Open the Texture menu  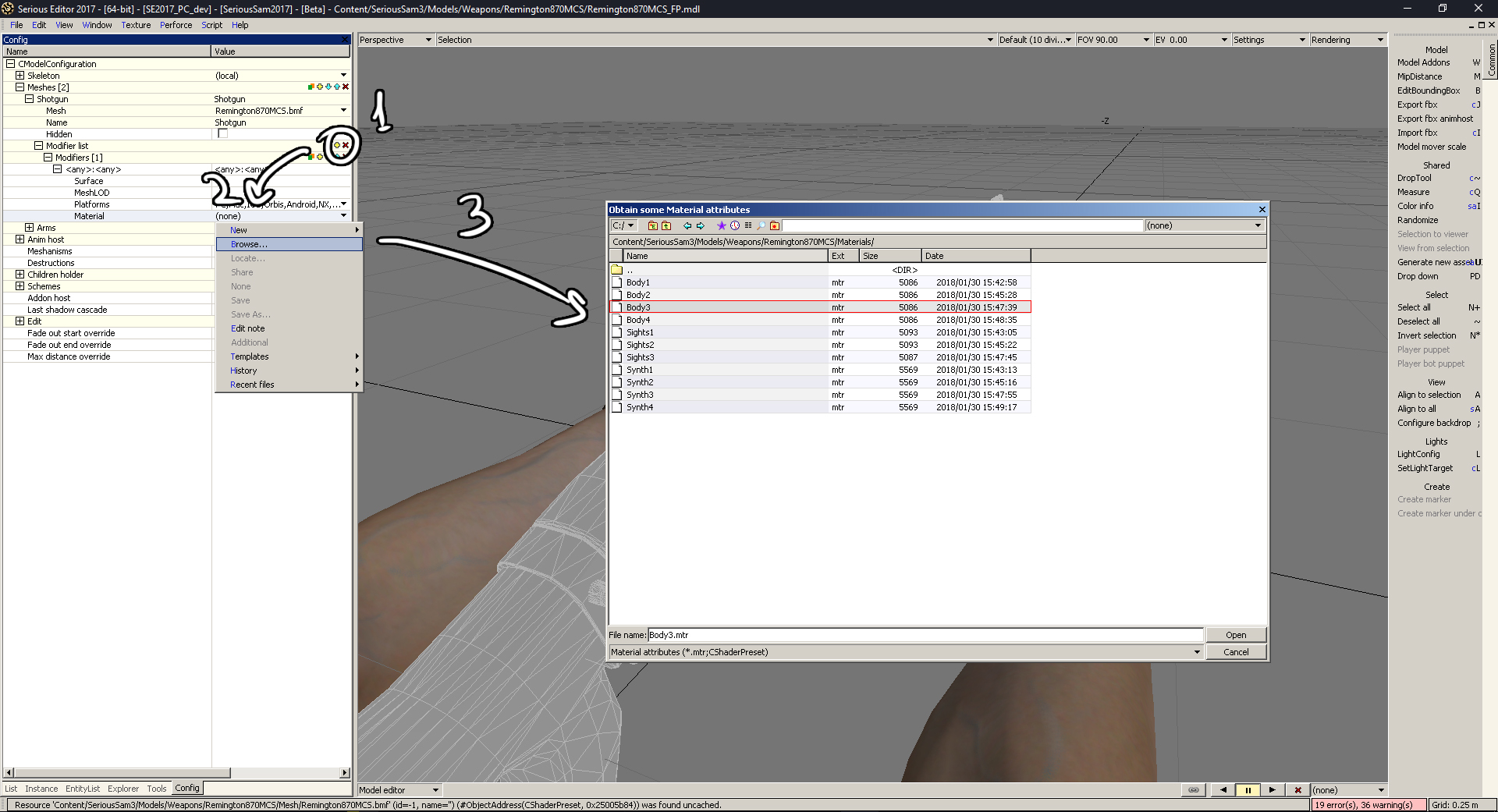coord(136,25)
